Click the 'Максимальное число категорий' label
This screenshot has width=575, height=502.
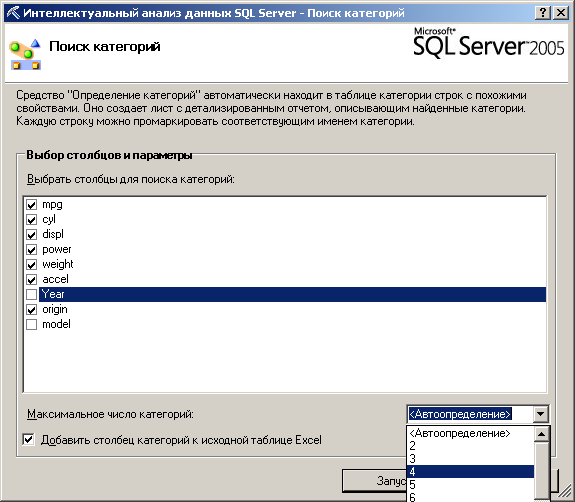pos(110,414)
